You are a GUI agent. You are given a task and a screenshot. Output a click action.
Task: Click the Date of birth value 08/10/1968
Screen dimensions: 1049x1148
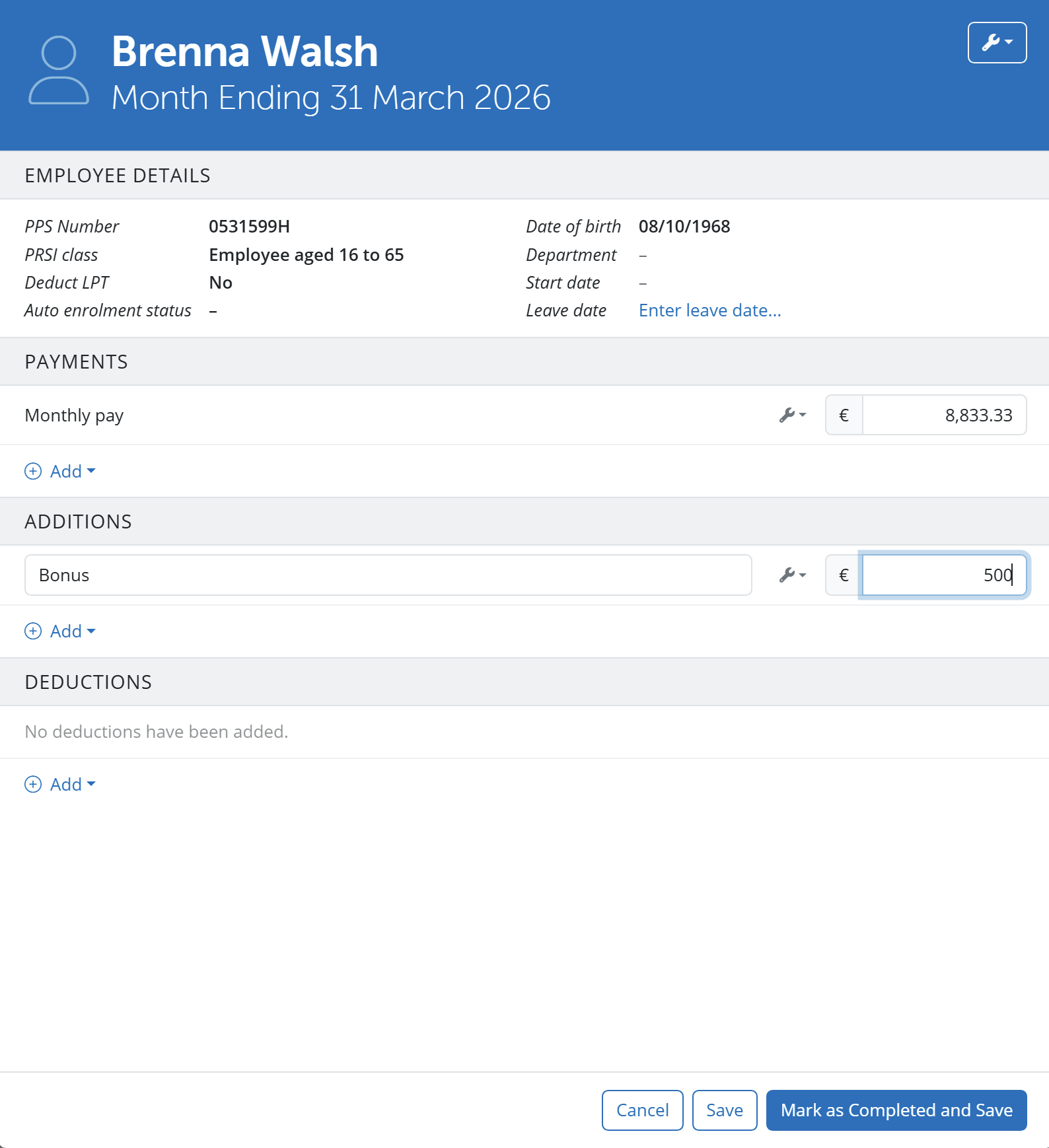tap(684, 227)
